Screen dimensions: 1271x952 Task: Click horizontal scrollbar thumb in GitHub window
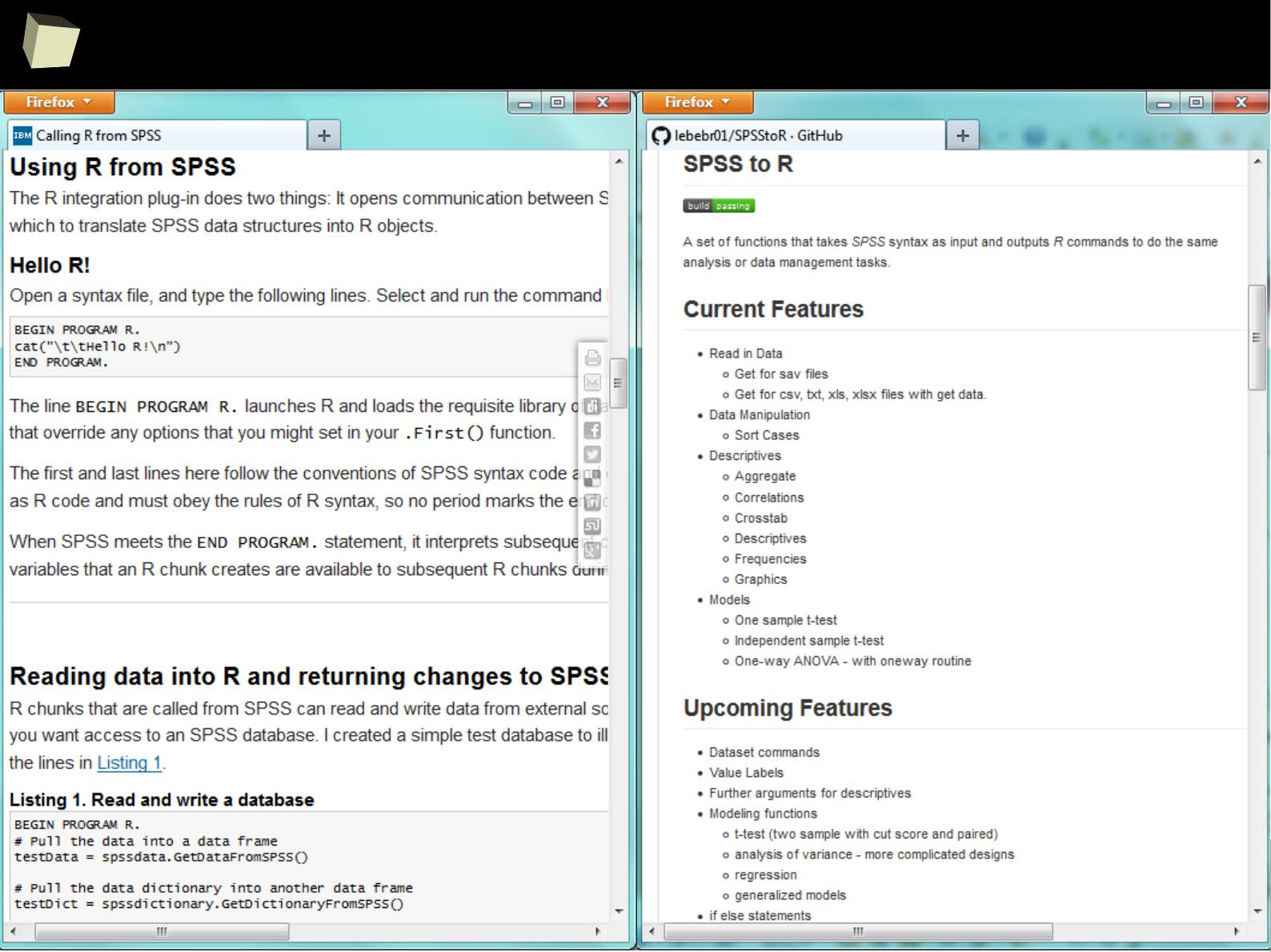[858, 931]
